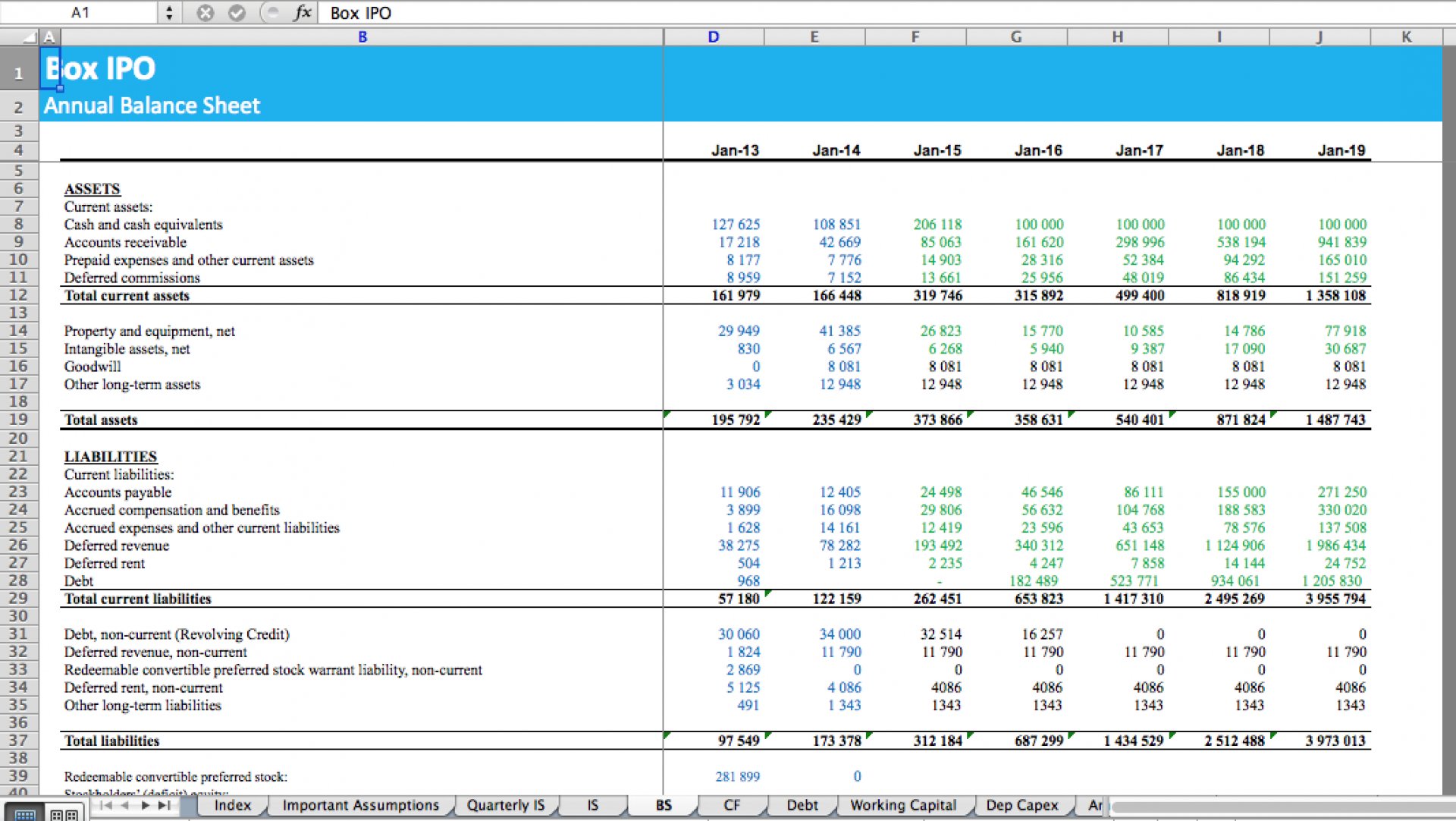Select row 19 header
Image resolution: width=1456 pixels, height=821 pixels.
[x=19, y=420]
